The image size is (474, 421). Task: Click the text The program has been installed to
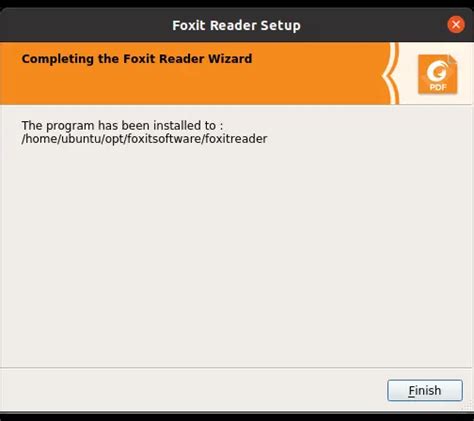click(119, 126)
